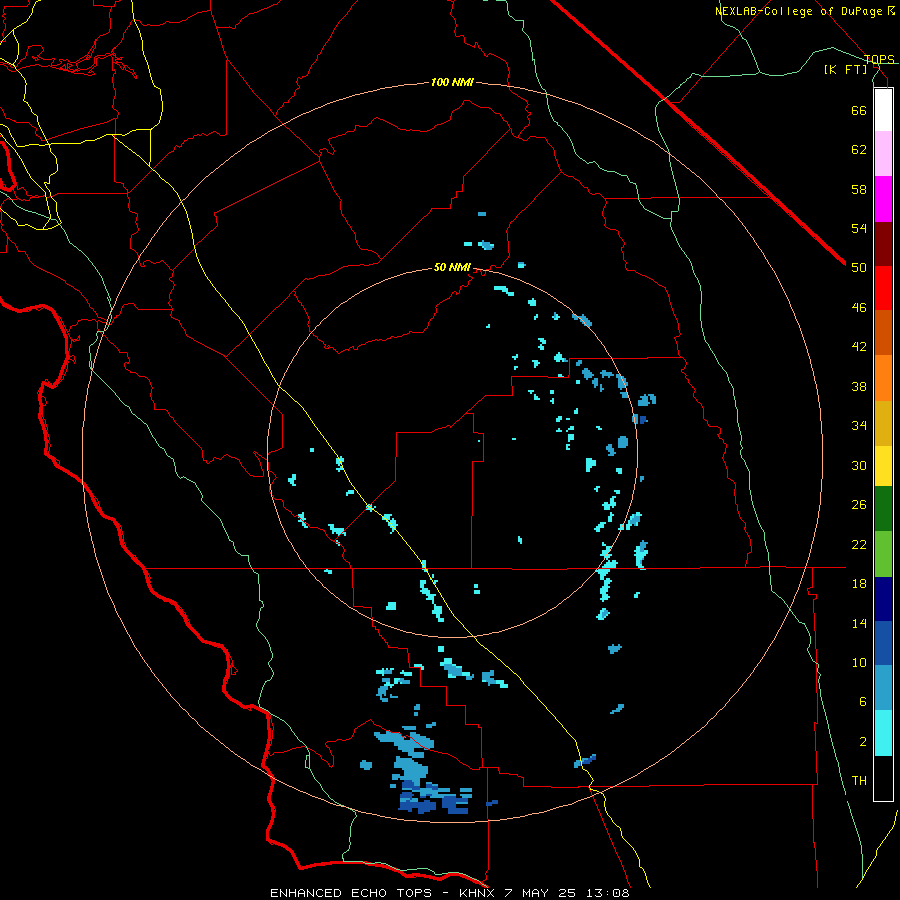Click the TOPS legend title
This screenshot has height=900, width=900.
click(879, 59)
